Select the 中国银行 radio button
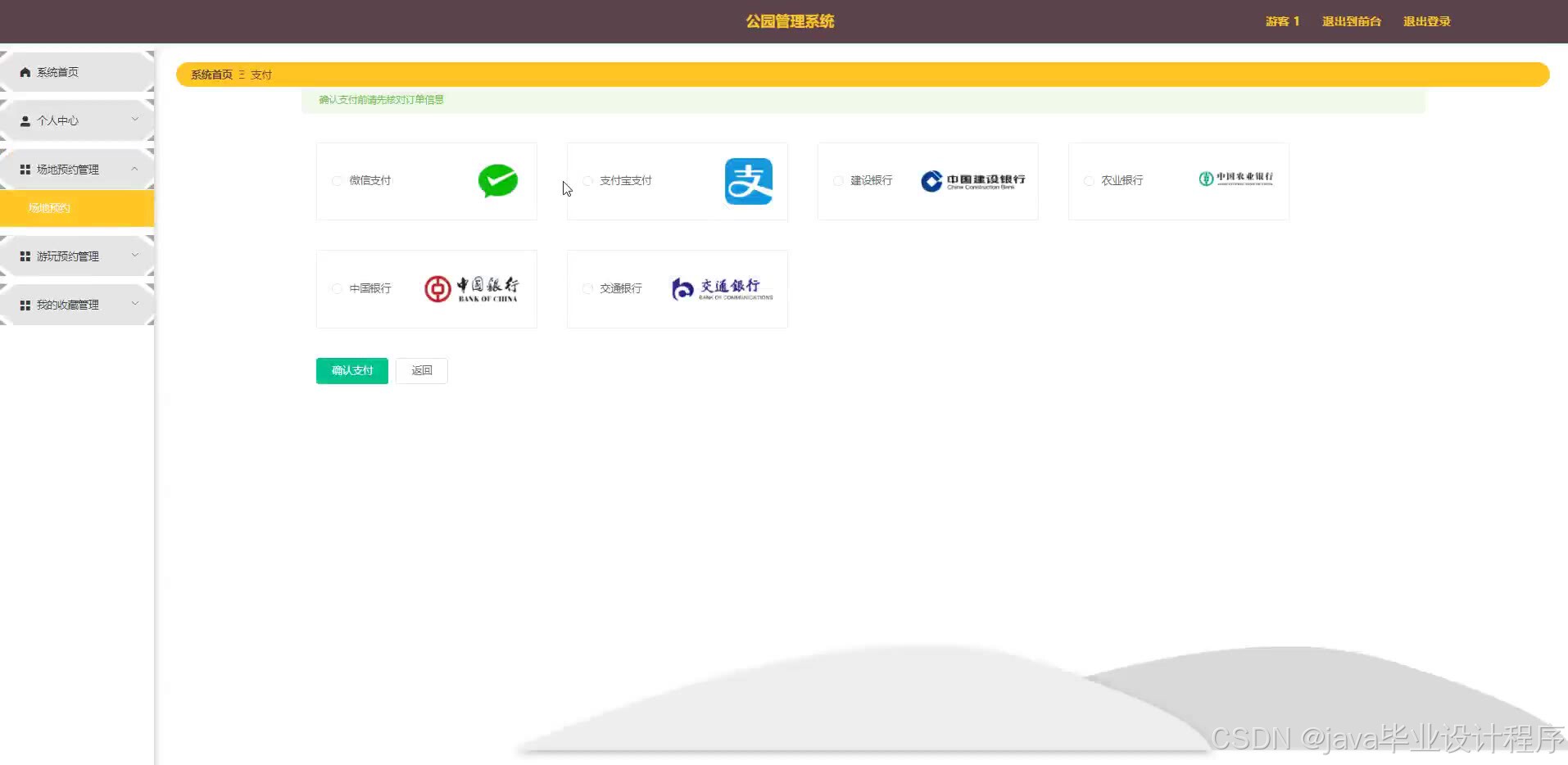This screenshot has width=1568, height=765. tap(337, 288)
